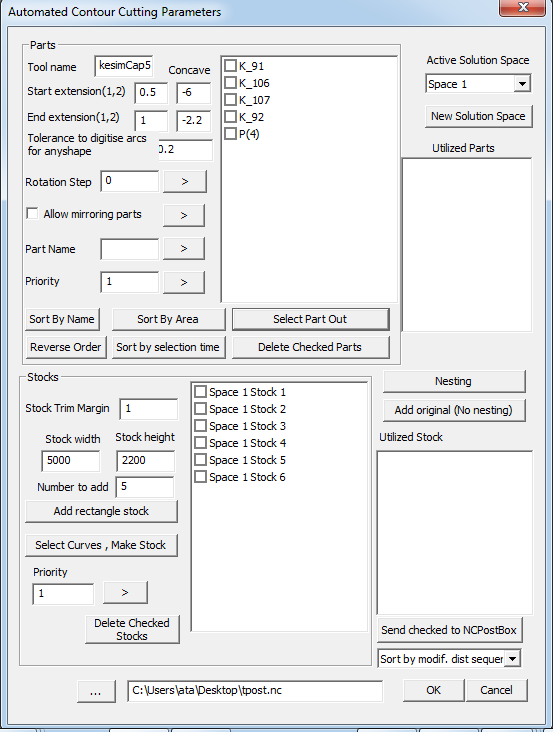
Task: Apply stock Priority with arrow button
Action: 125,592
